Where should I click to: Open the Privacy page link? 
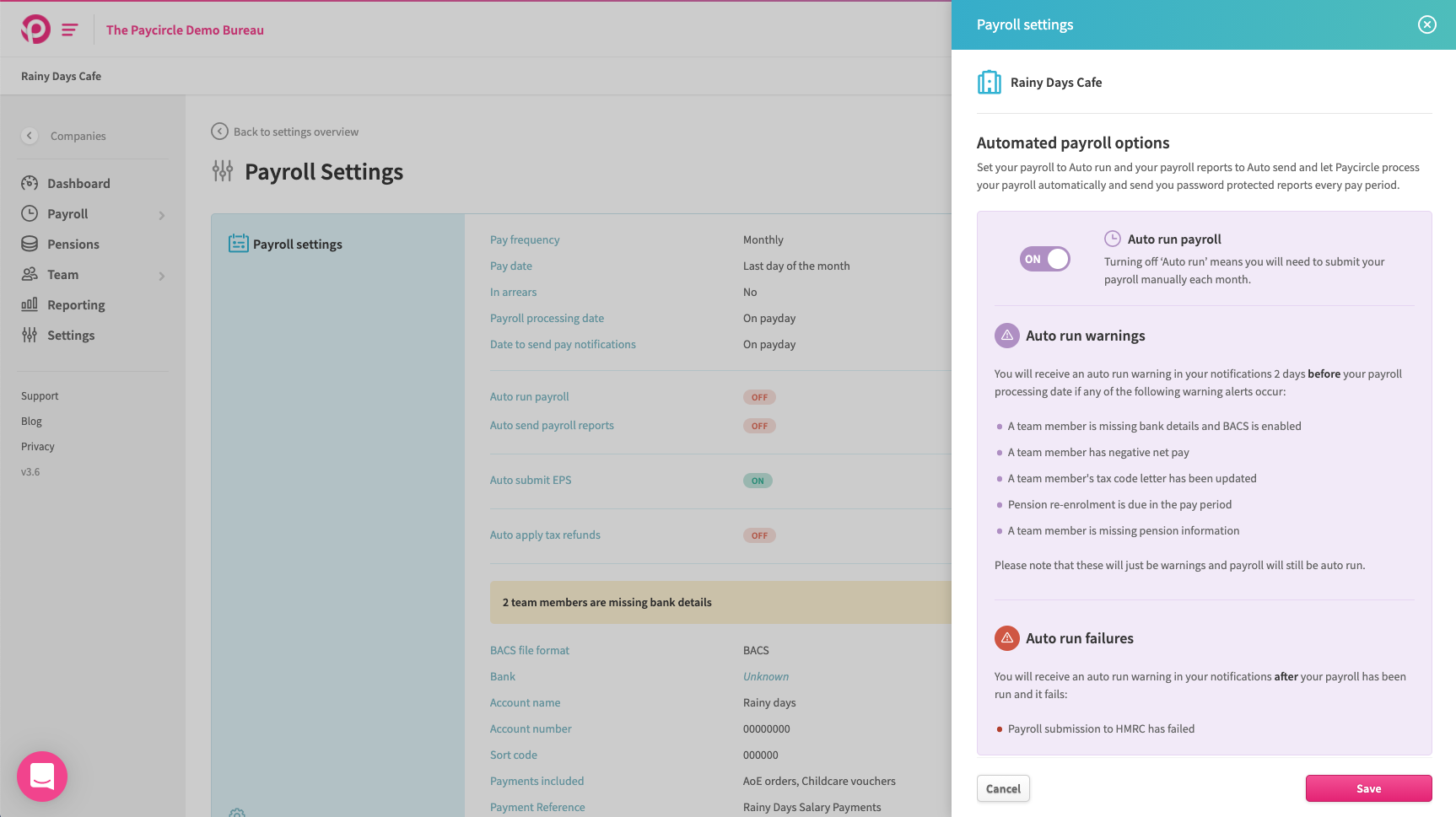(x=37, y=446)
